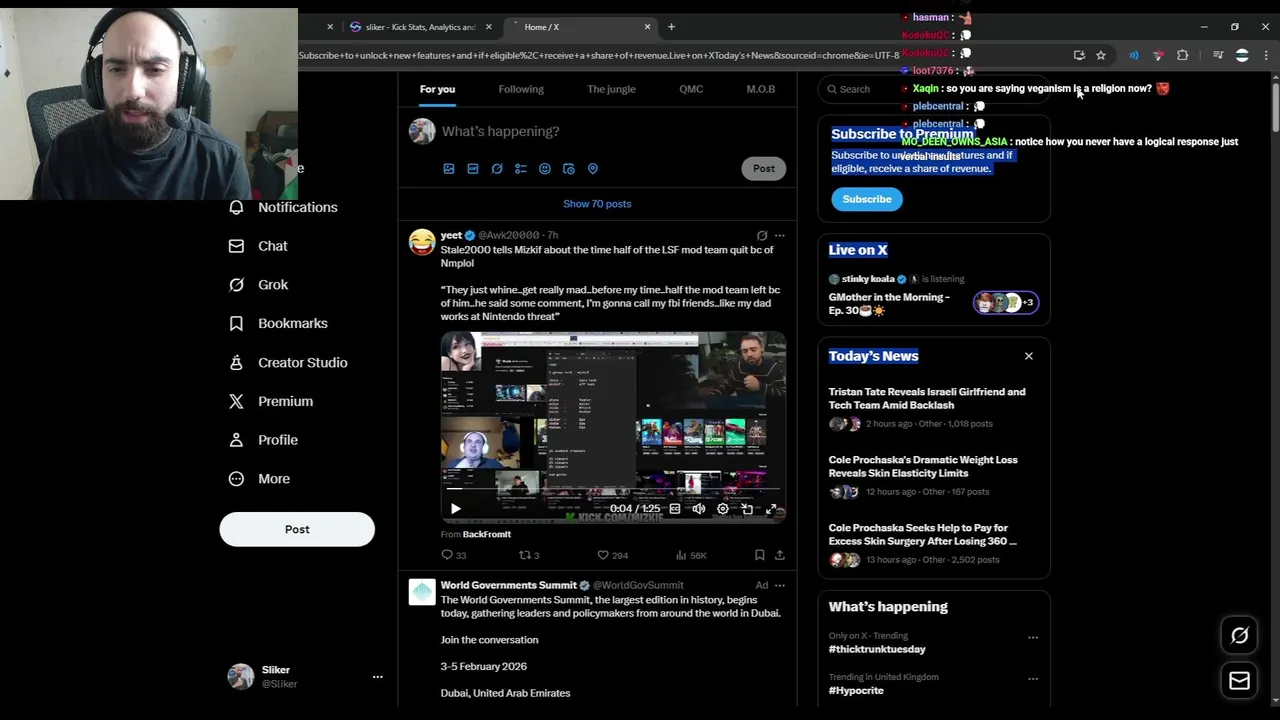Switch to The jungle tab
The width and height of the screenshot is (1280, 720).
coord(611,89)
